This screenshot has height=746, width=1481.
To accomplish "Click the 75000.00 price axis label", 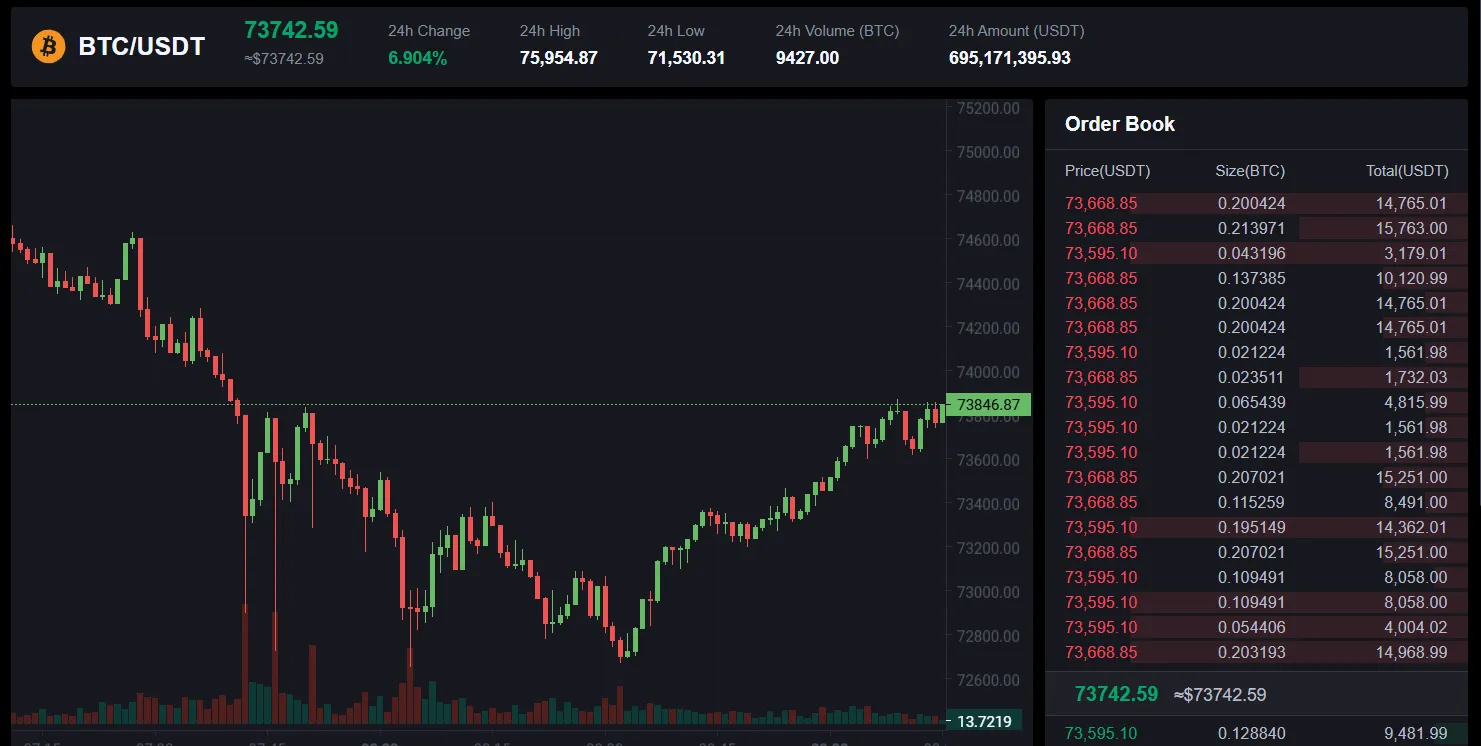I will [988, 152].
